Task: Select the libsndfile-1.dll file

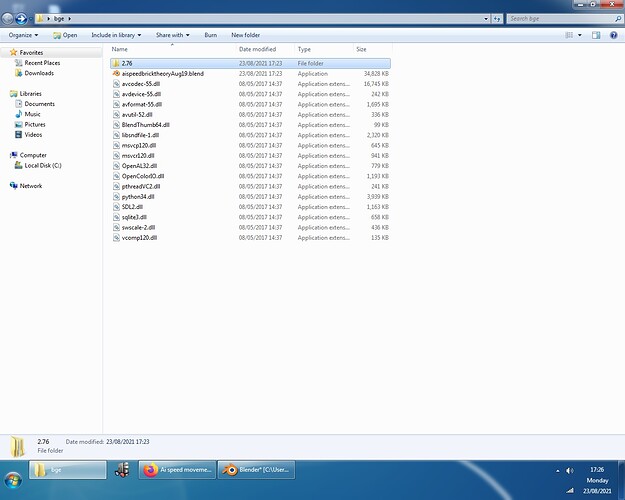Action: (x=250, y=135)
